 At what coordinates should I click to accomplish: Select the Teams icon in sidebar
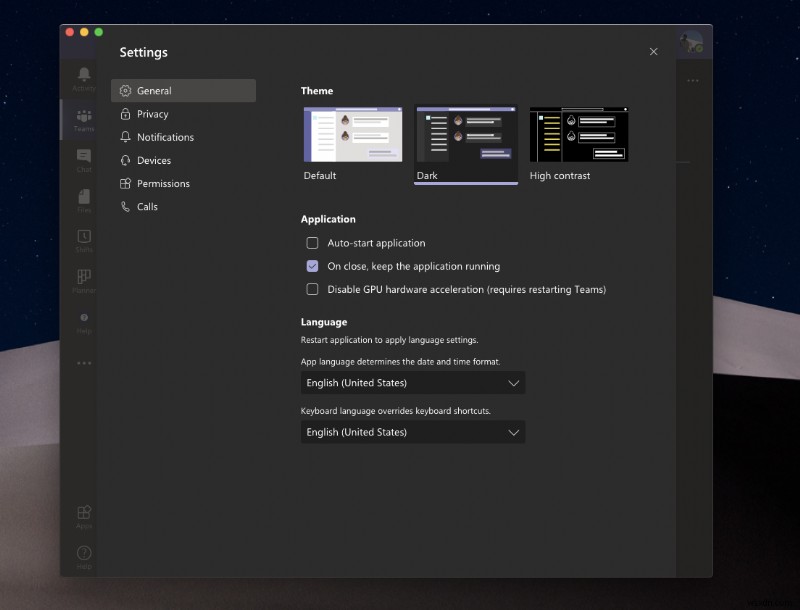[x=84, y=121]
